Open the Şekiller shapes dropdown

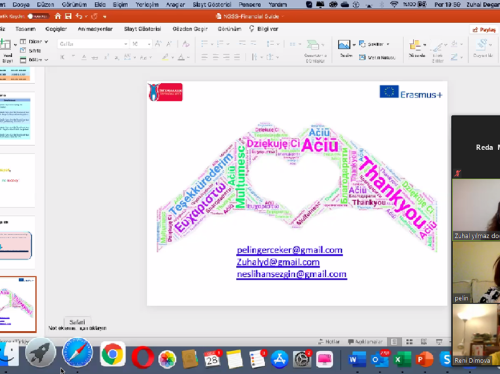click(374, 44)
